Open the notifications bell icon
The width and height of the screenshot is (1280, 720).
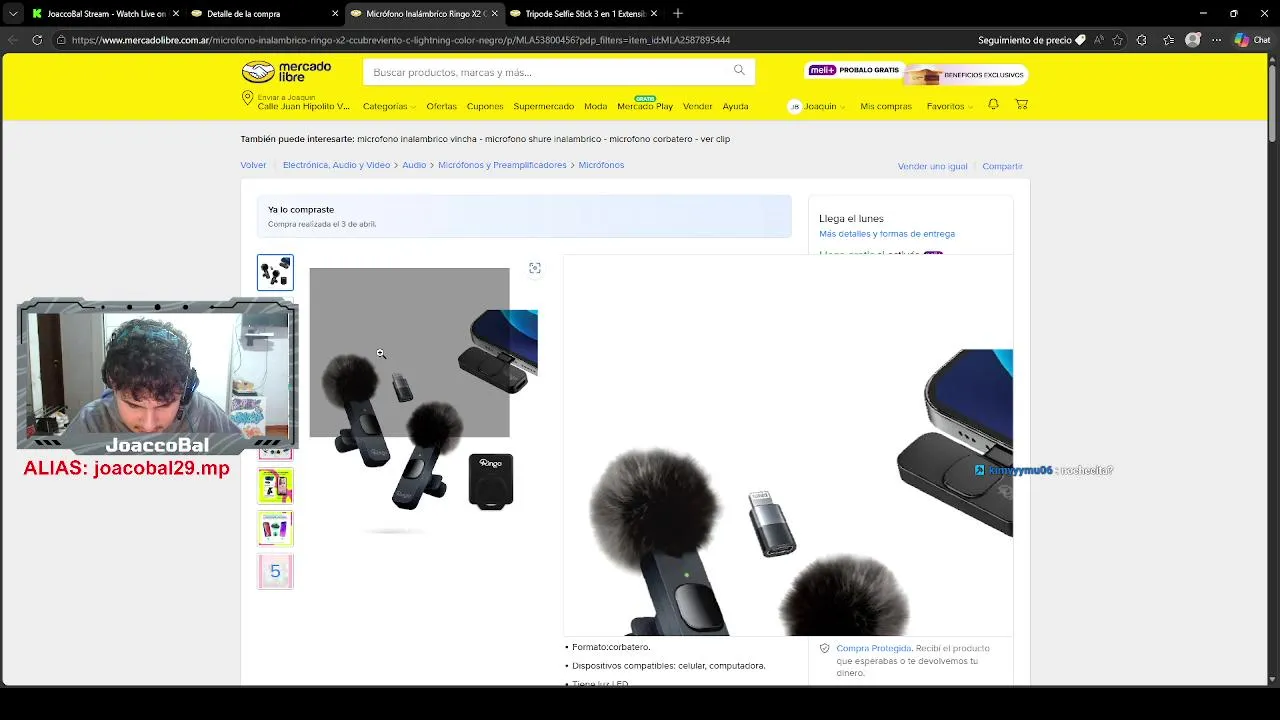(993, 104)
